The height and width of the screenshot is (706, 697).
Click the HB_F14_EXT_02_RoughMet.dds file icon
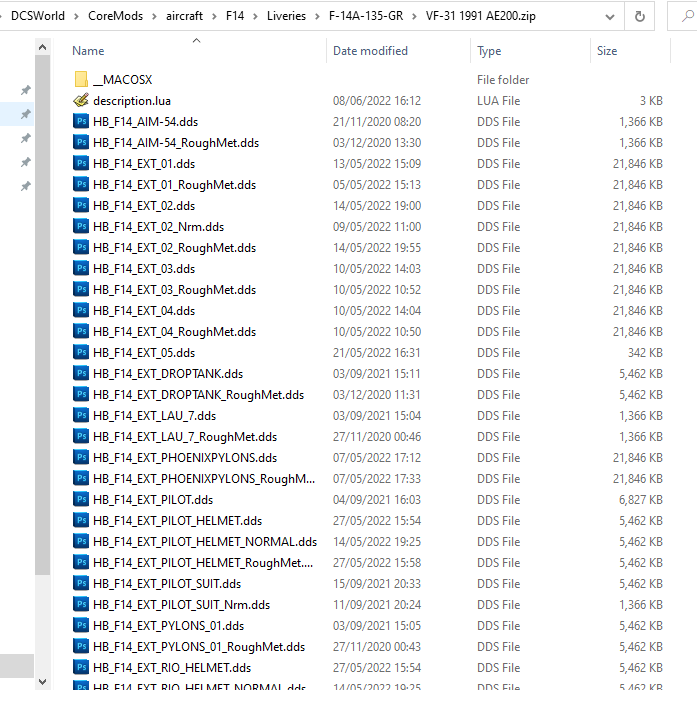pos(81,248)
